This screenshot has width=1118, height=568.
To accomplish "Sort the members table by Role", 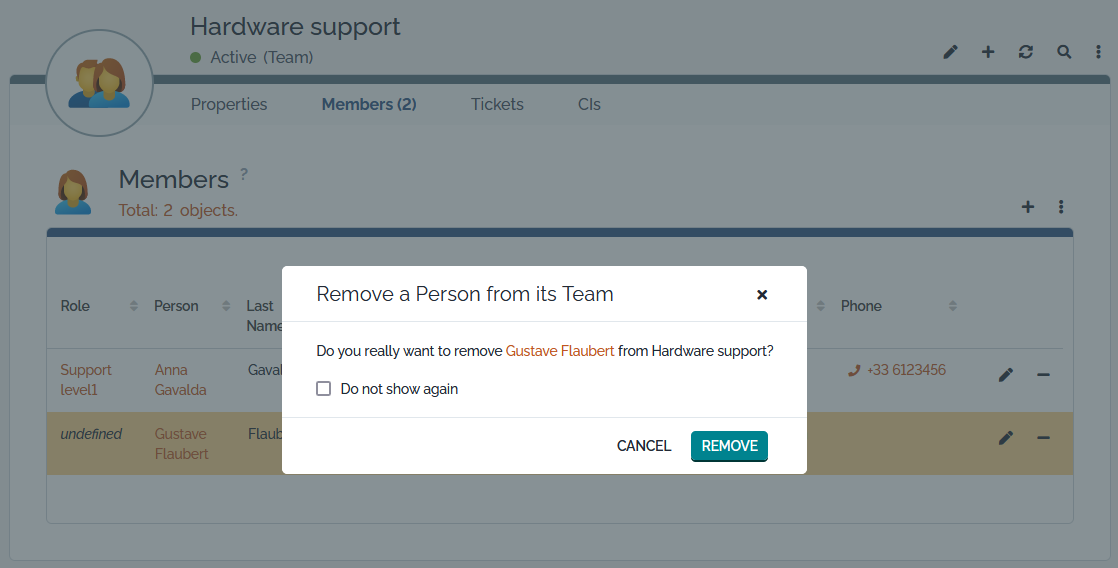I will [133, 306].
